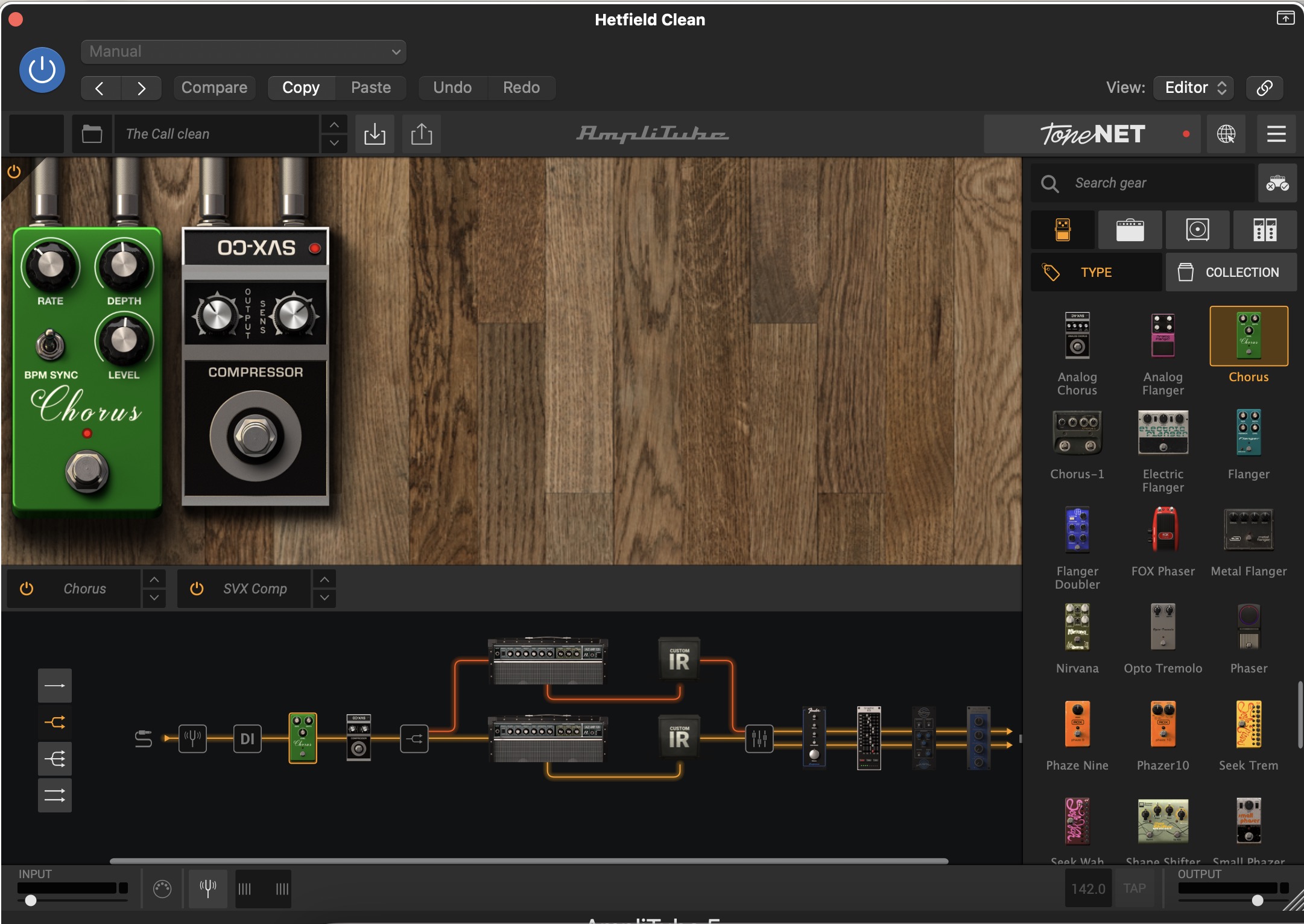This screenshot has height=924, width=1304.
Task: Open the Manual preset dropdown
Action: click(243, 52)
